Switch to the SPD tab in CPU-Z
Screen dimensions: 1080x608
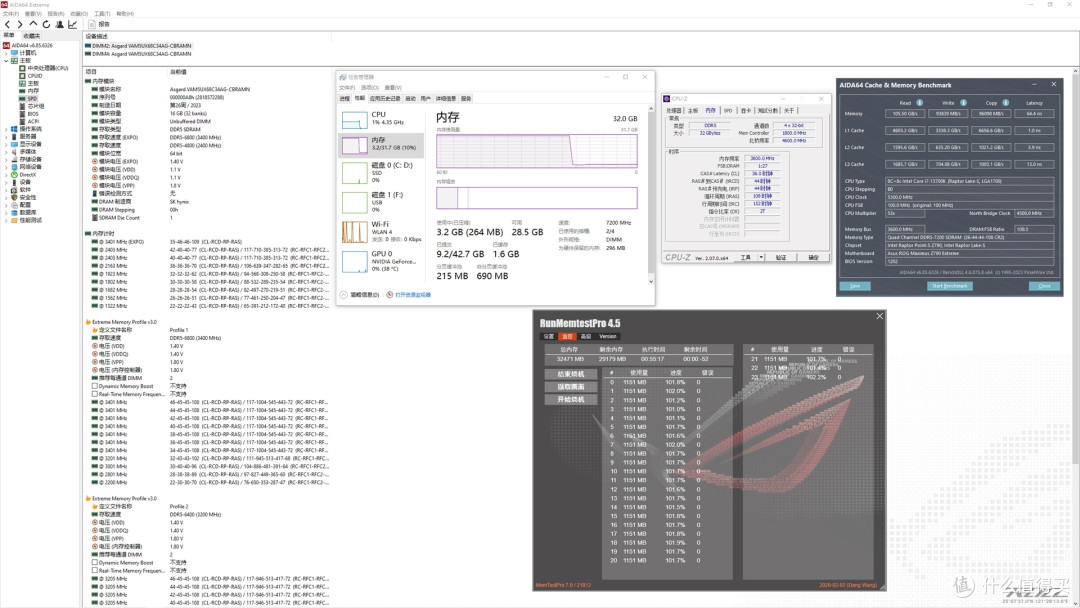pos(728,110)
